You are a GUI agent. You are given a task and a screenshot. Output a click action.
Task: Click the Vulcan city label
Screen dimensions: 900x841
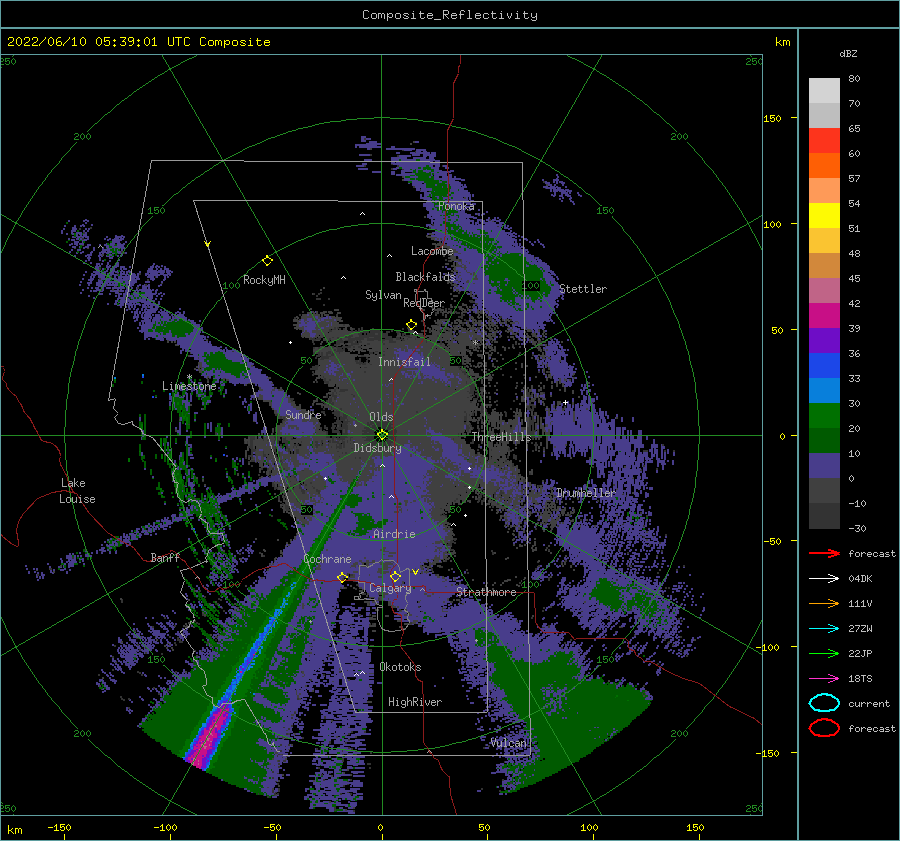[508, 743]
